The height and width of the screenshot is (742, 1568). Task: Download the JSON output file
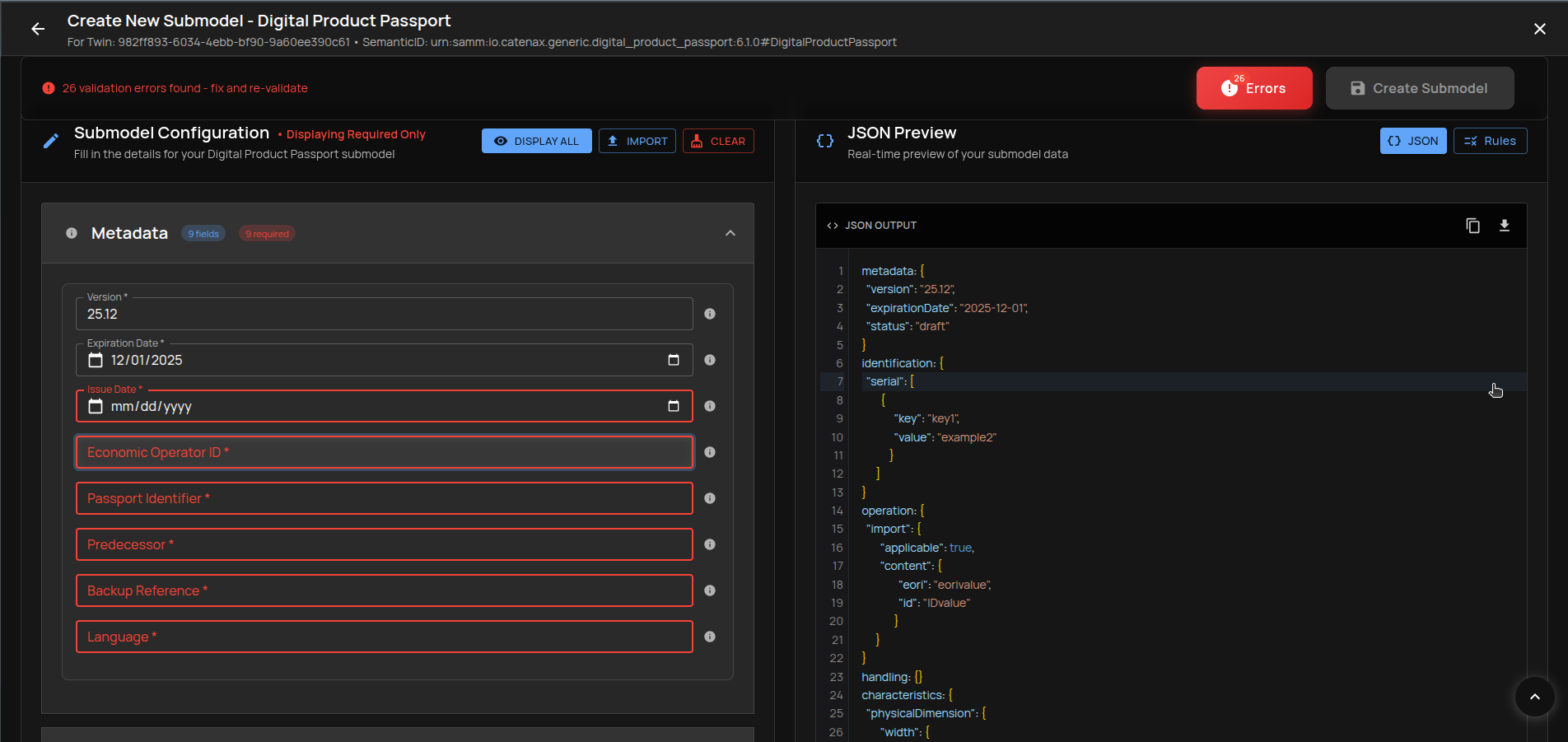[1504, 226]
